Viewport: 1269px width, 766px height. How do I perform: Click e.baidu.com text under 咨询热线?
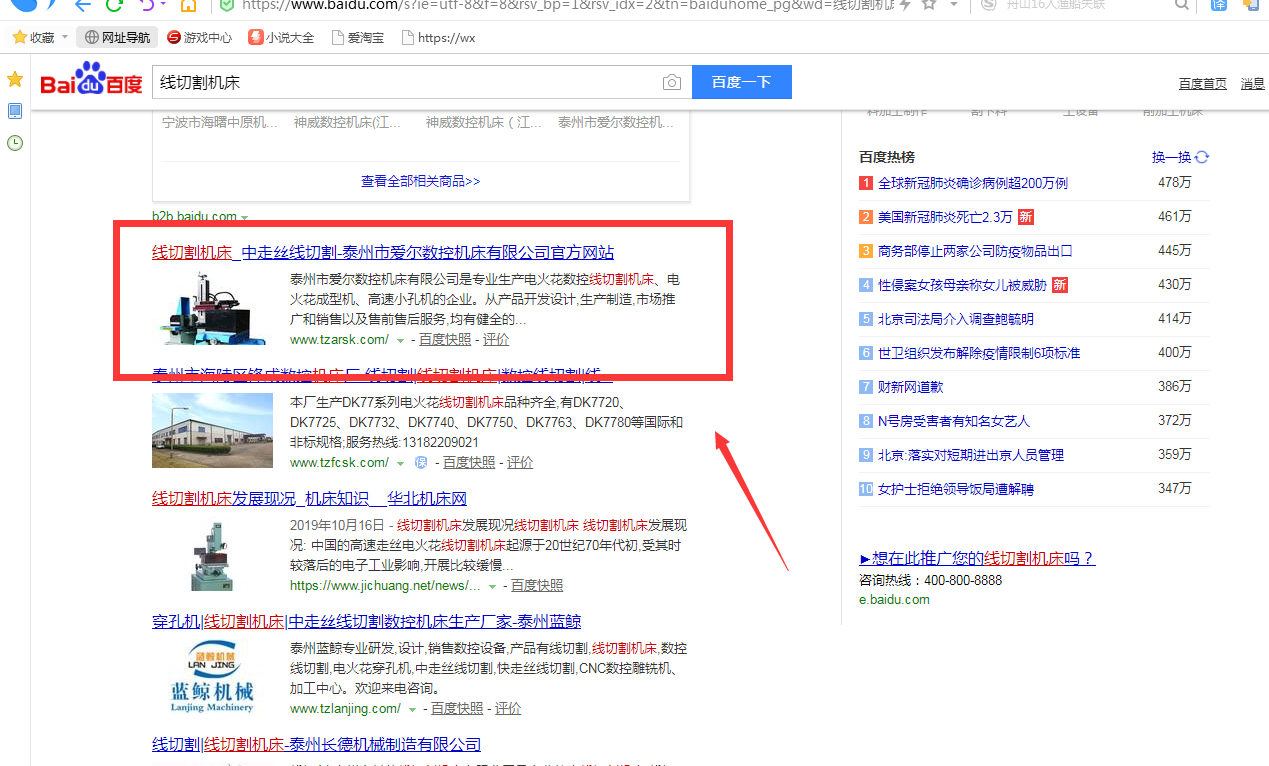894,600
